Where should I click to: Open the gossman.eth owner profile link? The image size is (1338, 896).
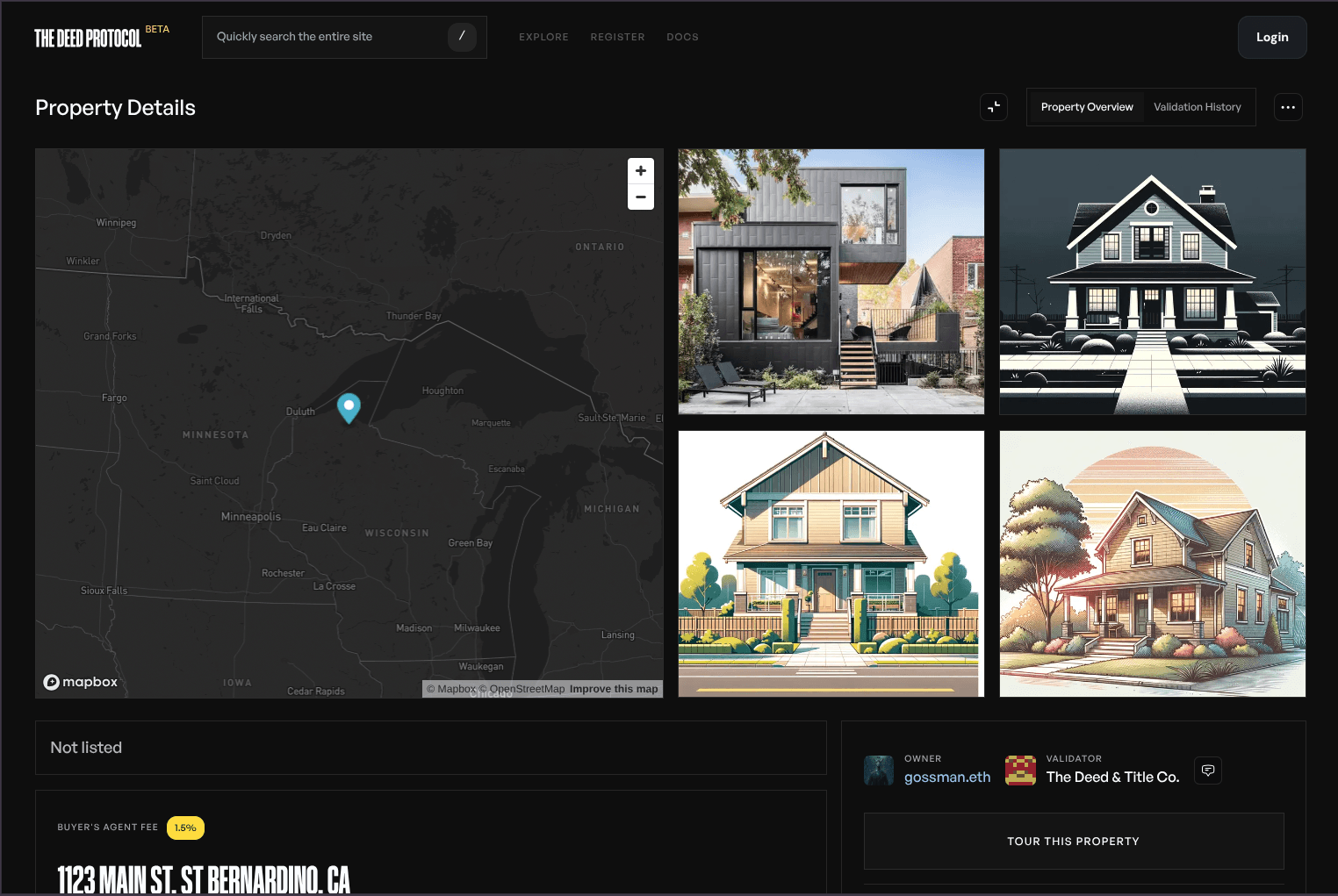[947, 778]
